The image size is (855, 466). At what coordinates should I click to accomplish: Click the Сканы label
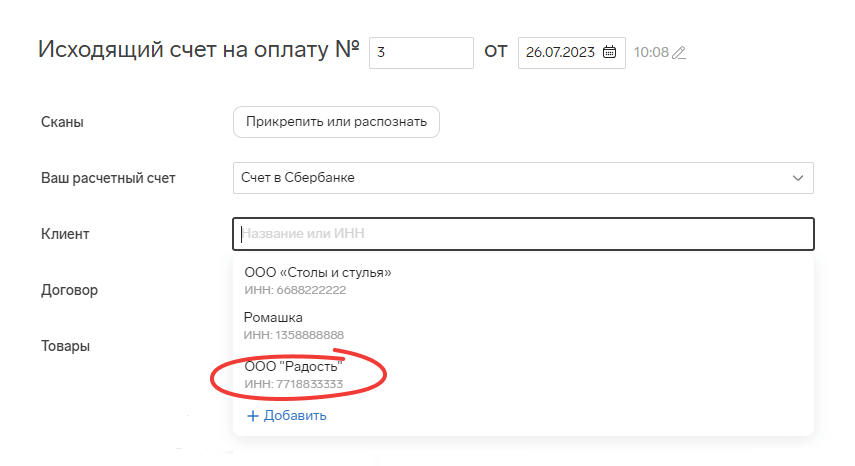62,122
